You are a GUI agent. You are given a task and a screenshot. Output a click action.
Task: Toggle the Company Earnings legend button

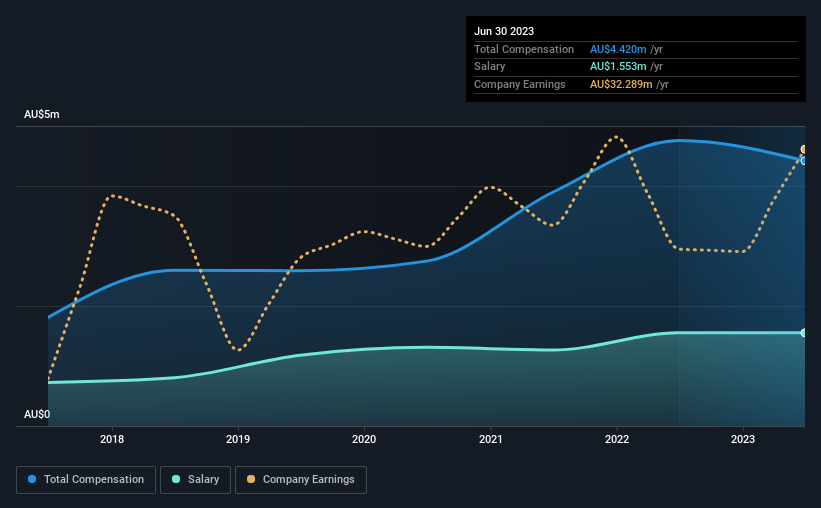pos(301,480)
